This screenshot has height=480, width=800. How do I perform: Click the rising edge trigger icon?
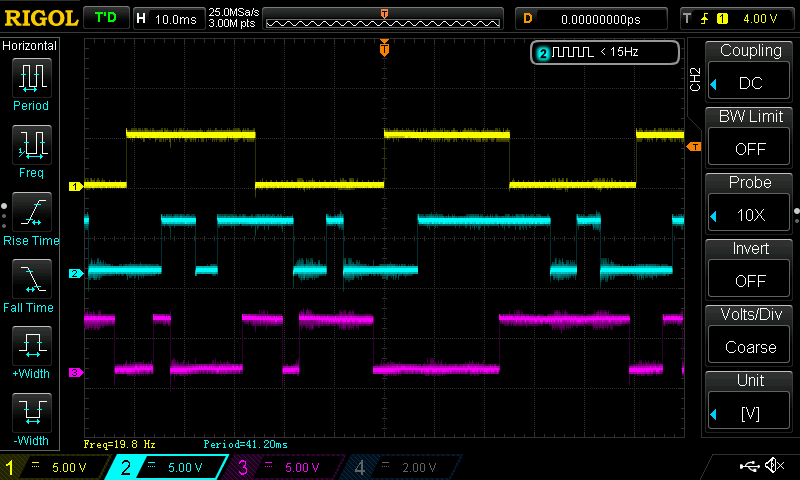(705, 19)
